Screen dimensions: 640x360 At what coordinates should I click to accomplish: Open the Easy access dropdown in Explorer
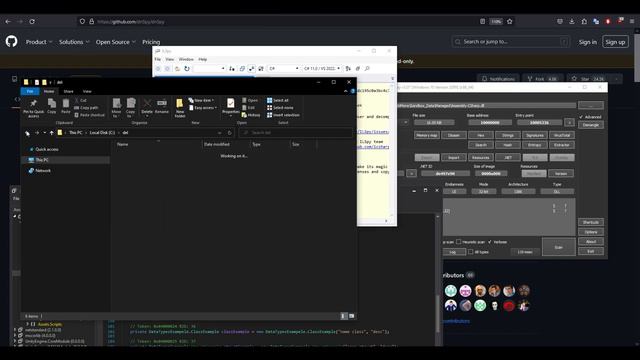[x=203, y=108]
